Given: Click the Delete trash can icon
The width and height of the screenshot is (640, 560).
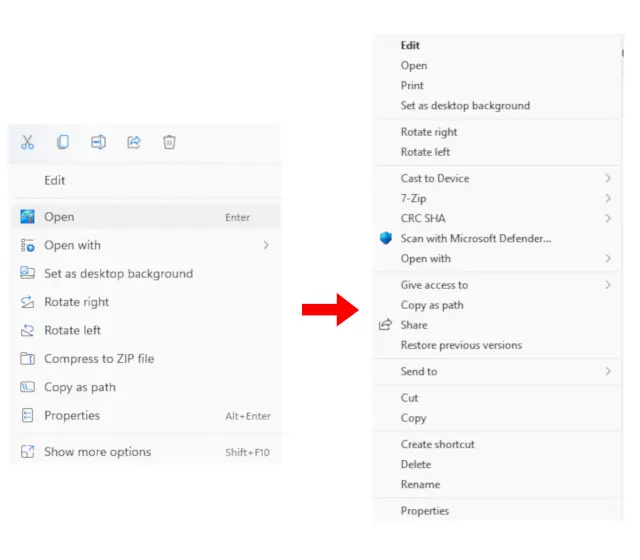Looking at the screenshot, I should pos(170,142).
